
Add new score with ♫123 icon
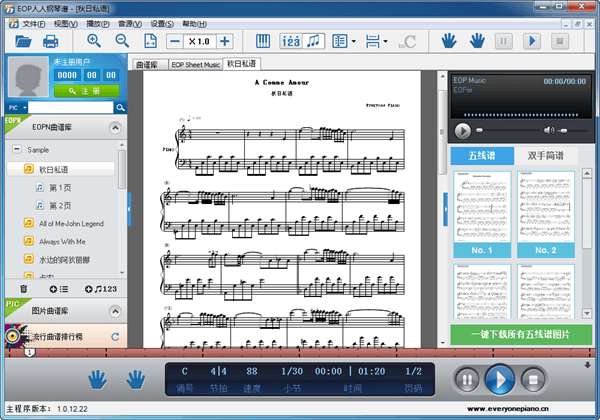pyautogui.click(x=101, y=289)
